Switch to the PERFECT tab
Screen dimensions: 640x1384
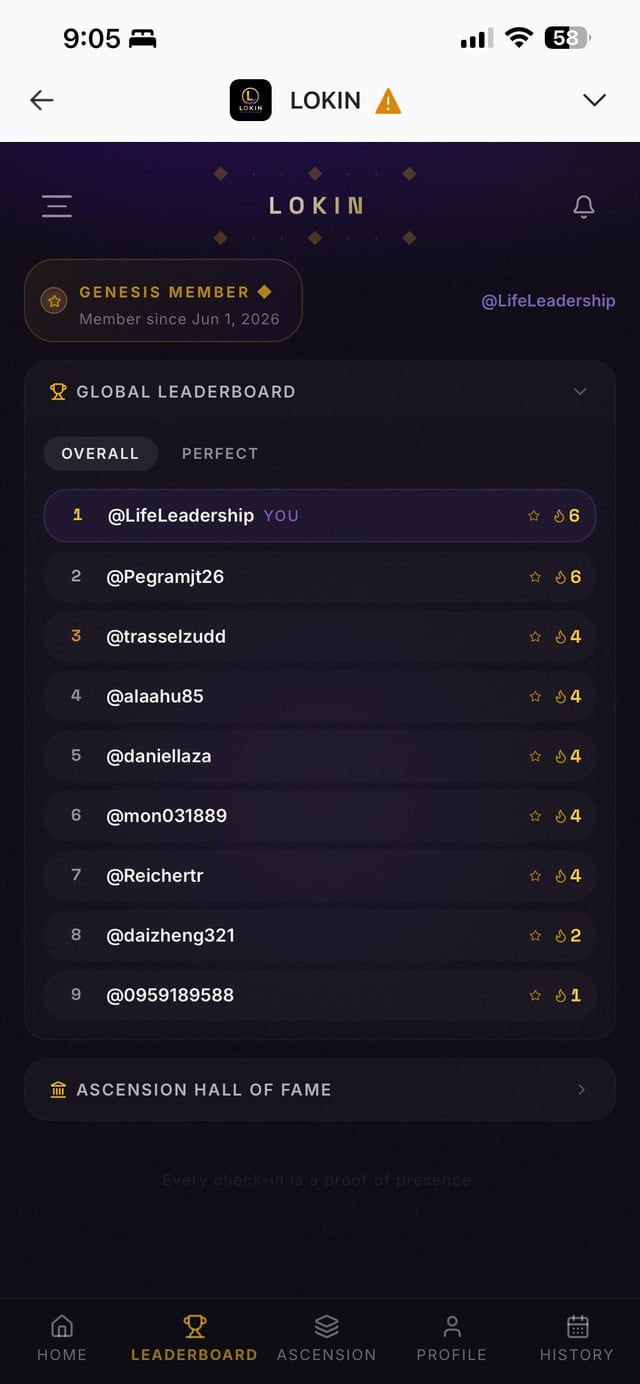tap(220, 454)
